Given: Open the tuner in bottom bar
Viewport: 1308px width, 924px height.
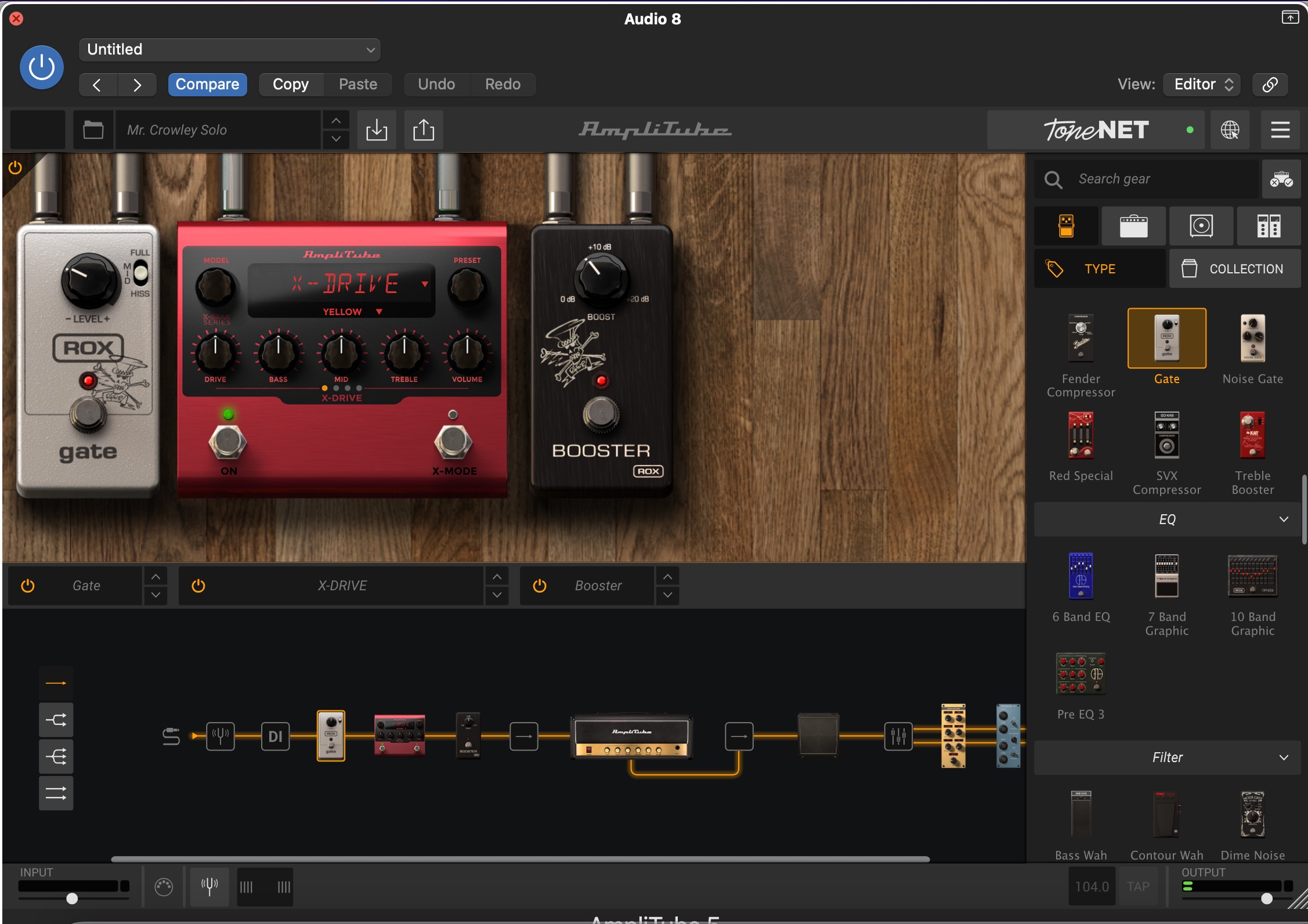Looking at the screenshot, I should (x=209, y=886).
